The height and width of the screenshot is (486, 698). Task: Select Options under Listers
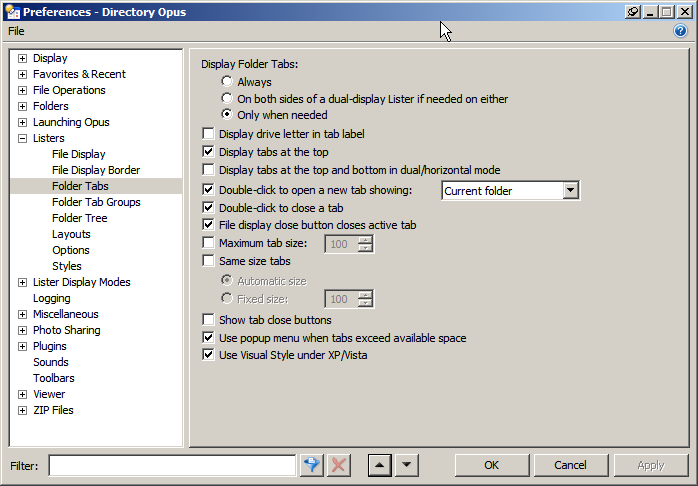click(70, 250)
